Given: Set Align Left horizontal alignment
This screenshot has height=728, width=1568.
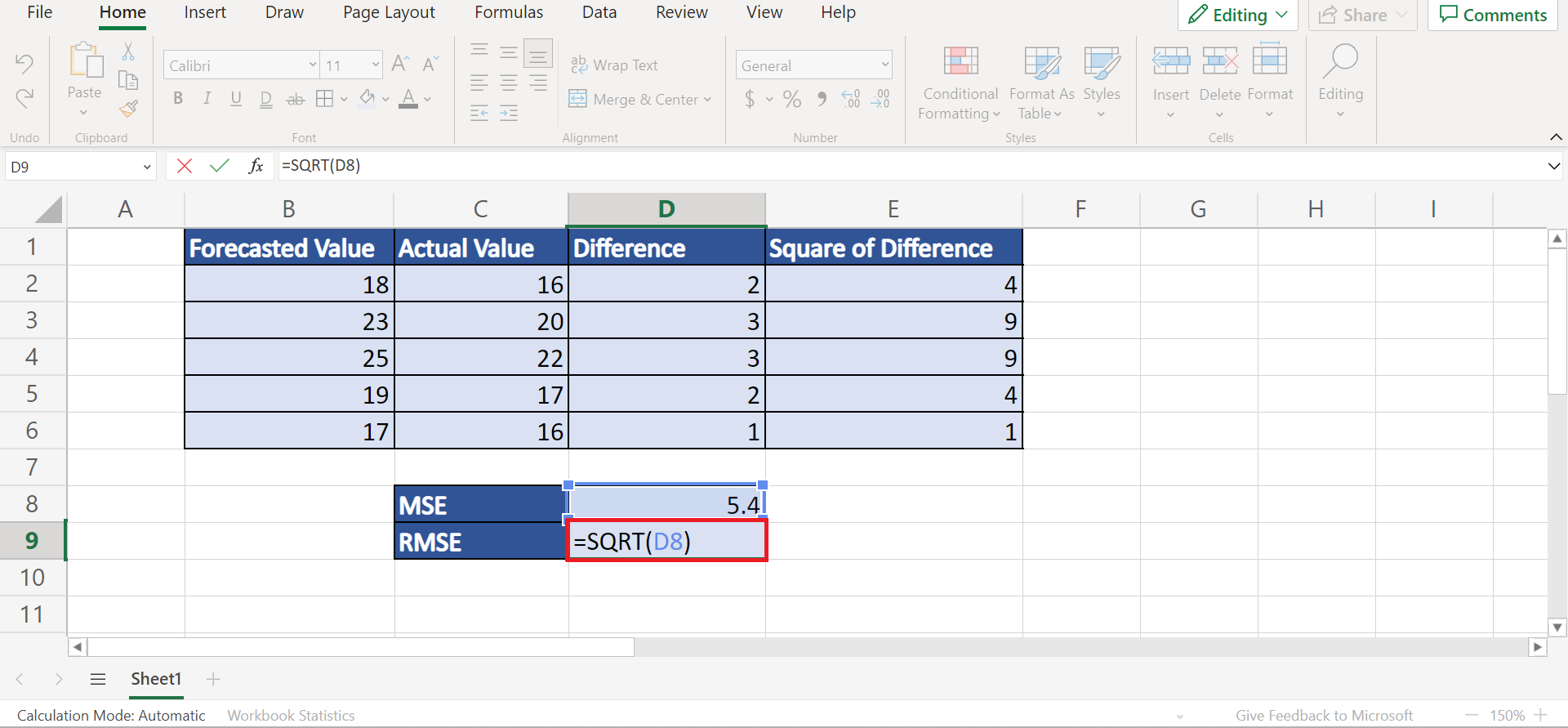Looking at the screenshot, I should 479,83.
